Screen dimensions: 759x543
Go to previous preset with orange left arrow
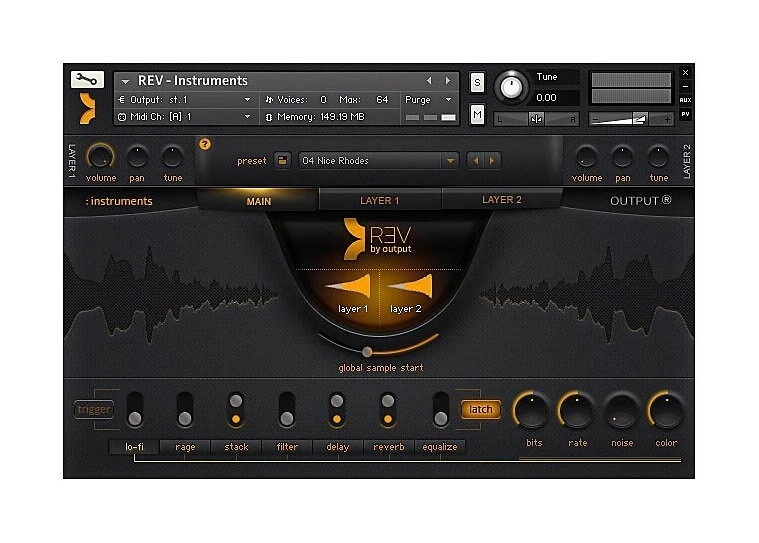click(476, 160)
